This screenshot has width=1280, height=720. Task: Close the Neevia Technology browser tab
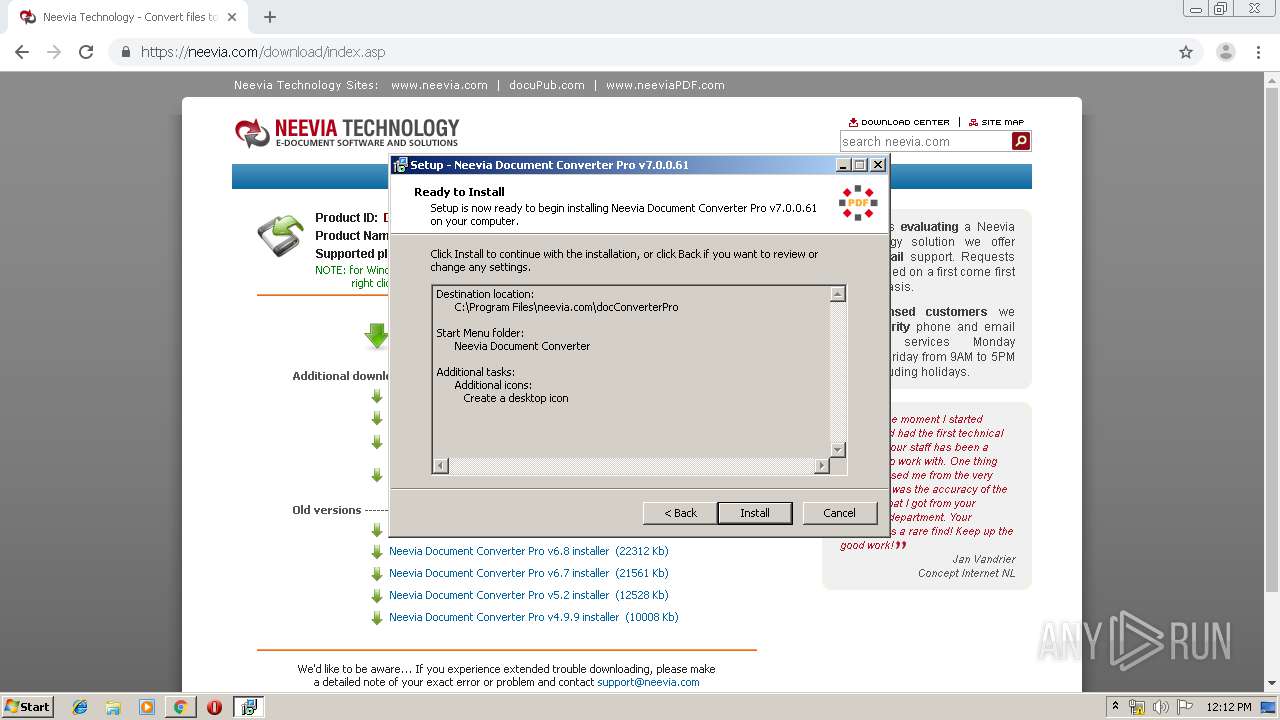tap(232, 17)
